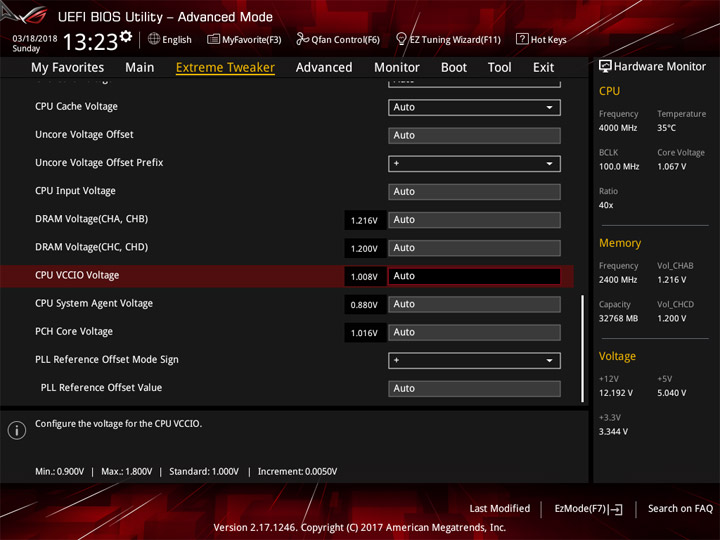This screenshot has width=720, height=540.
Task: Click the EzMode exit arrow icon
Action: coord(615,509)
